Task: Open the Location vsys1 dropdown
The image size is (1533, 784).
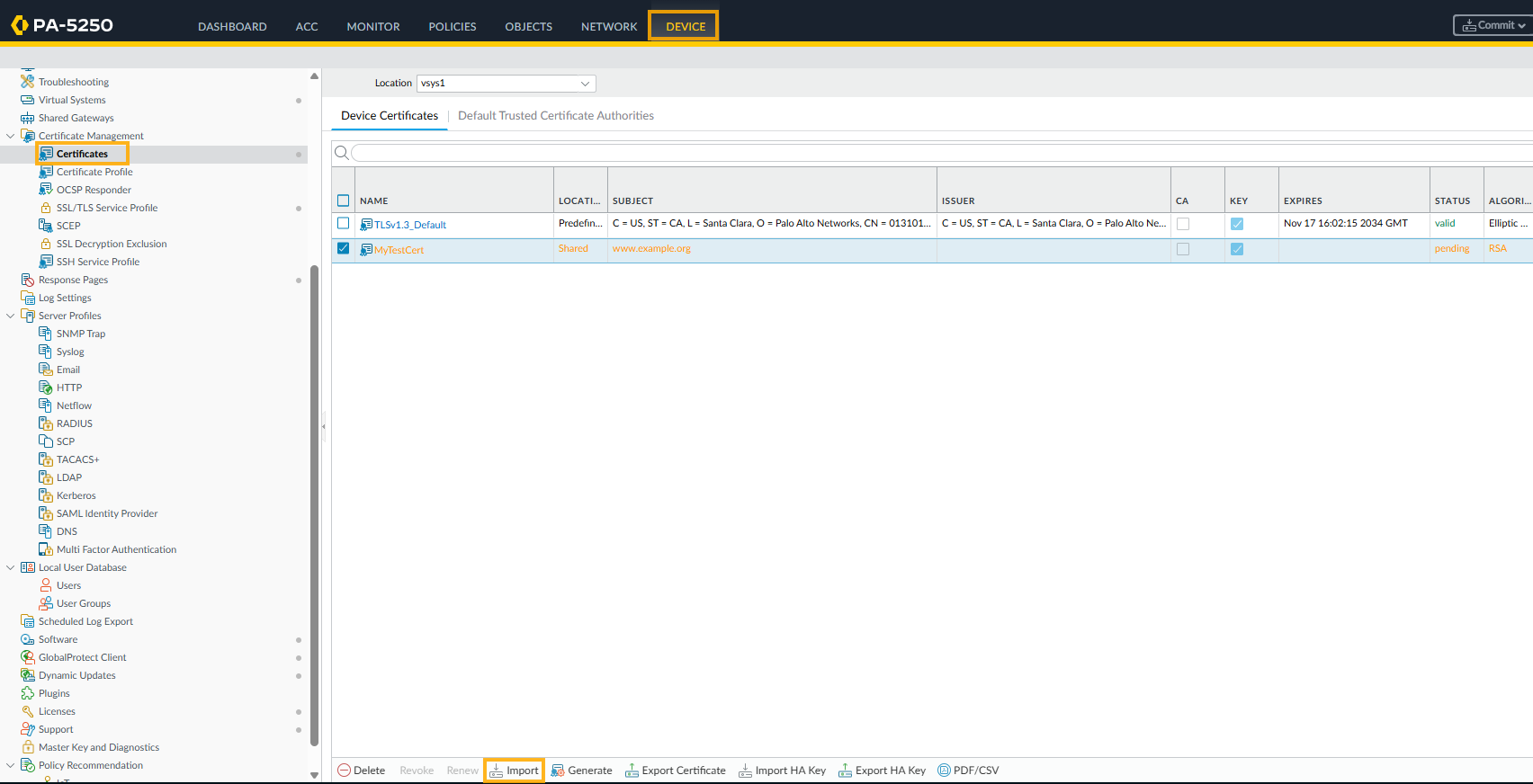Action: (506, 84)
